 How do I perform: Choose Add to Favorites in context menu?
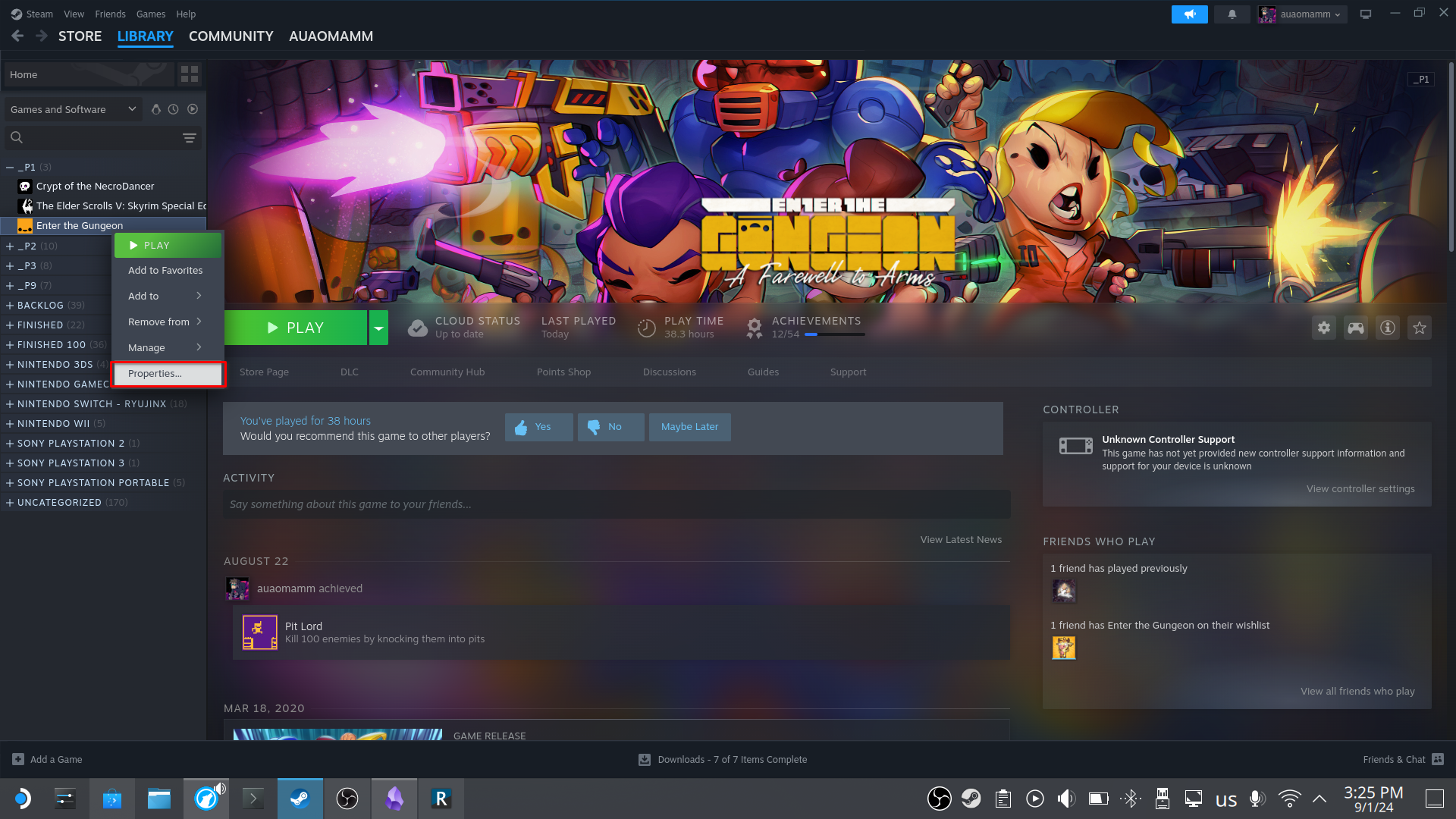pyautogui.click(x=168, y=270)
